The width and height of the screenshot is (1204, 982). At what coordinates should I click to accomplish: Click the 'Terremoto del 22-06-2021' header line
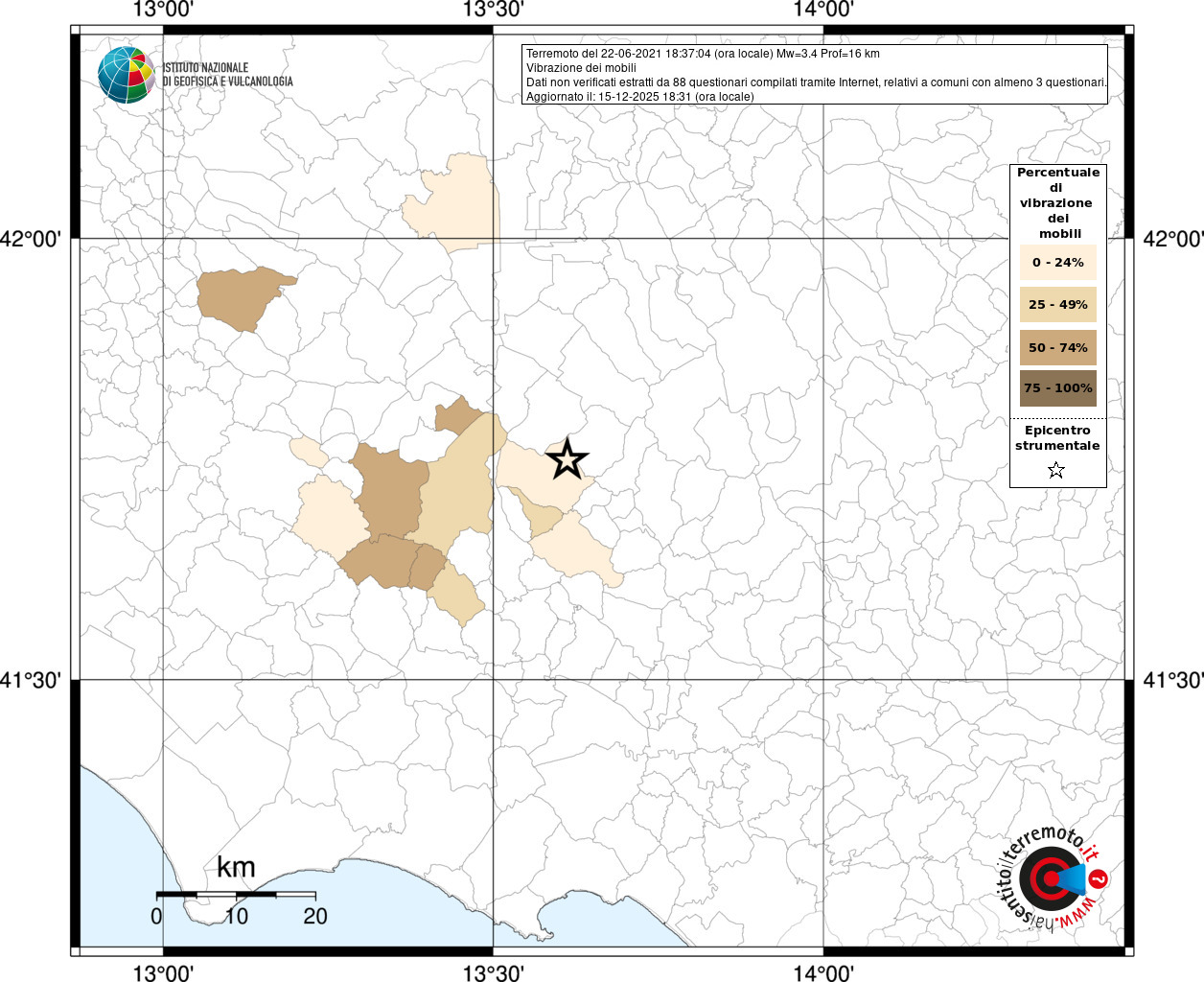coord(703,54)
